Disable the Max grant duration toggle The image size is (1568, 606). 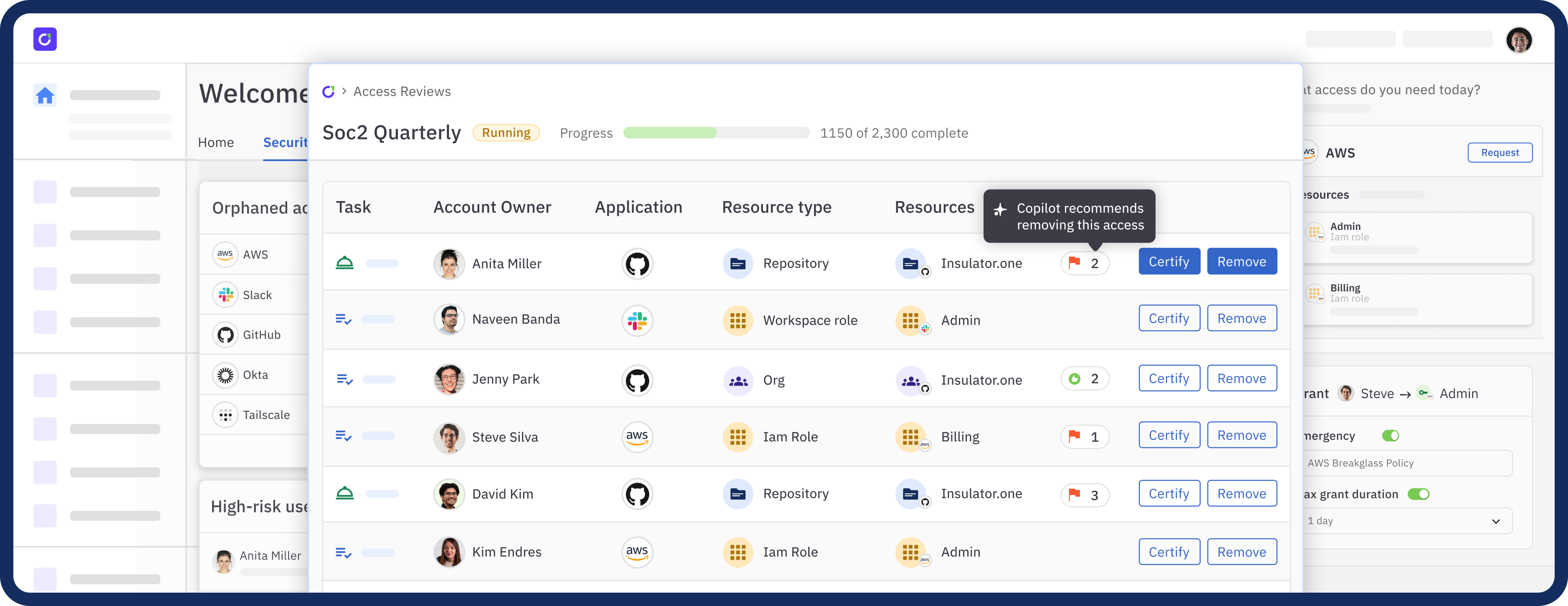tap(1418, 494)
